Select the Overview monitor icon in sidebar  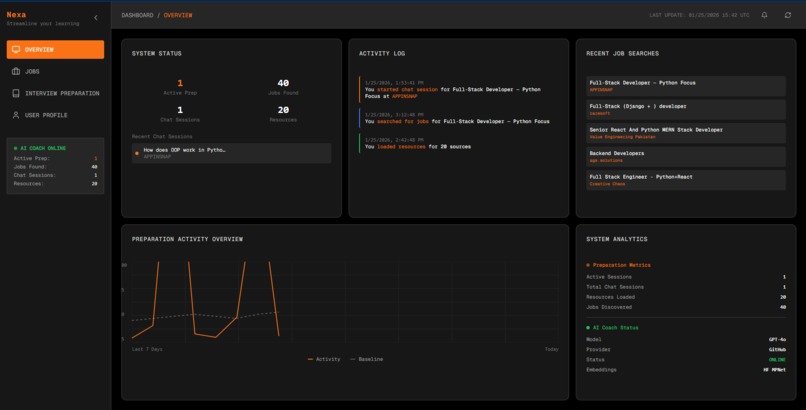(16, 49)
